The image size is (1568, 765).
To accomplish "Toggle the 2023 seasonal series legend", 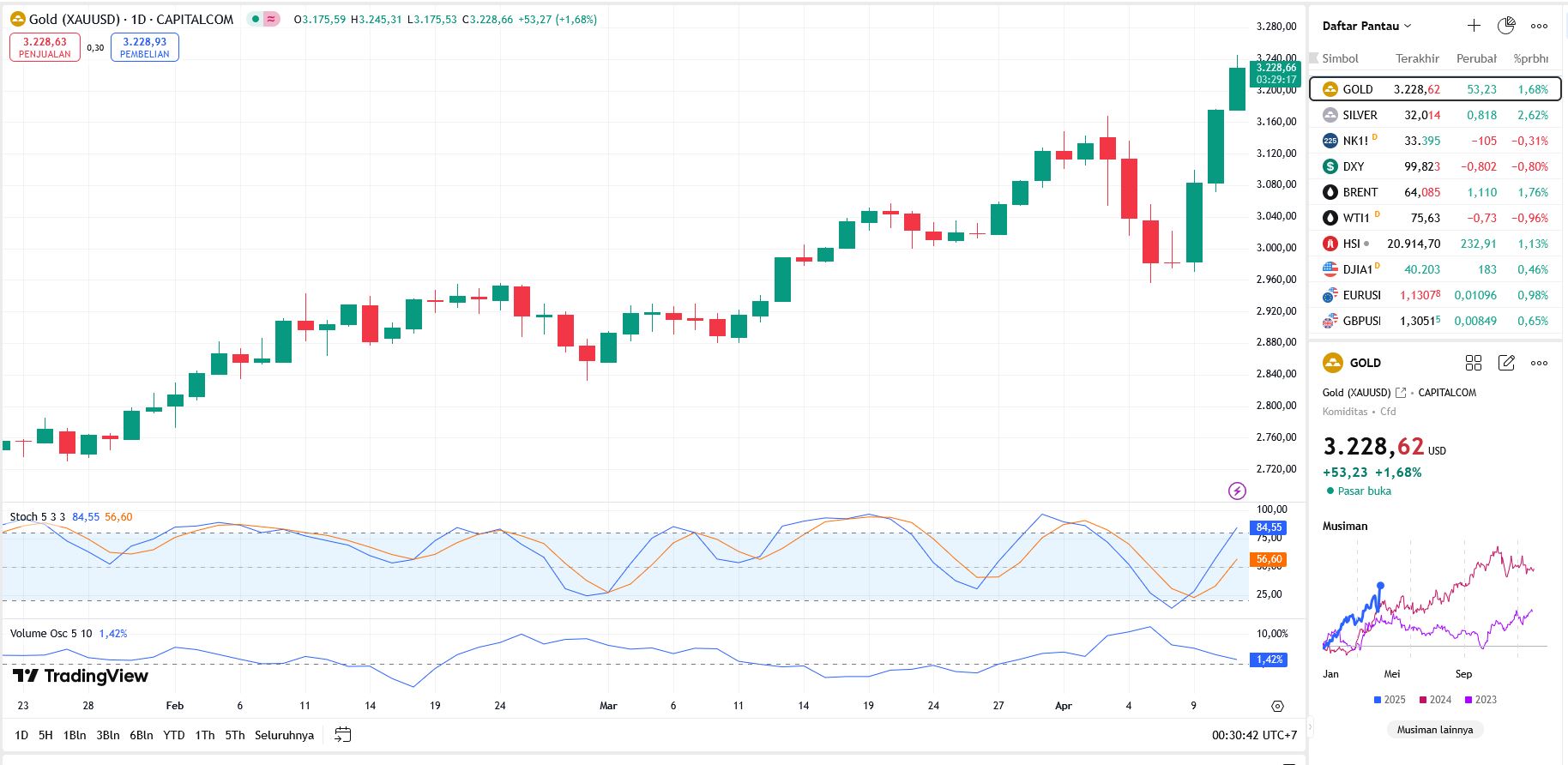I will (1481, 700).
